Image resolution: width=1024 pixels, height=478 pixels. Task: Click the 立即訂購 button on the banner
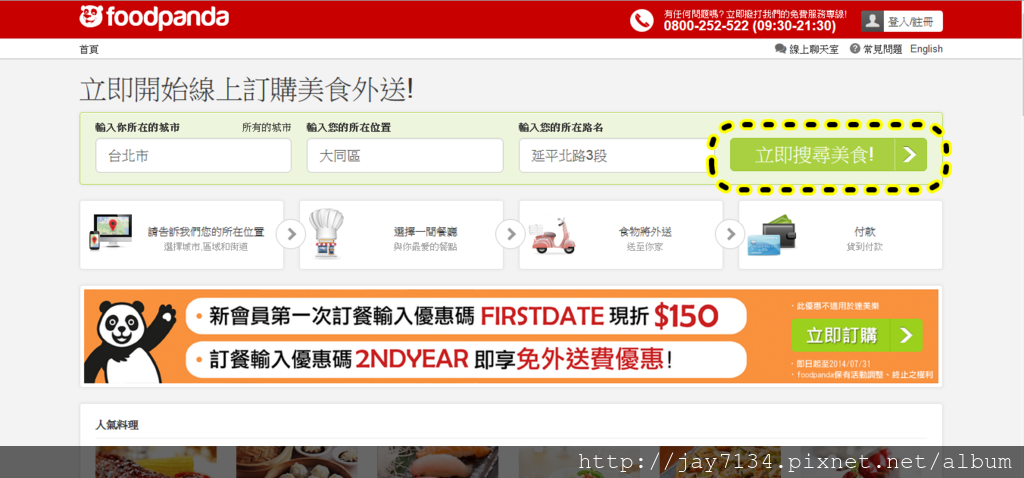point(857,336)
